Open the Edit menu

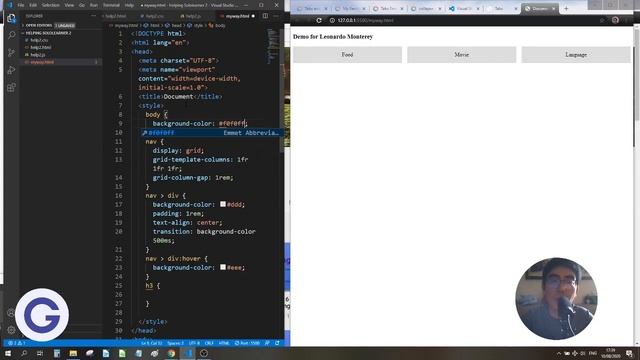[x=33, y=5]
